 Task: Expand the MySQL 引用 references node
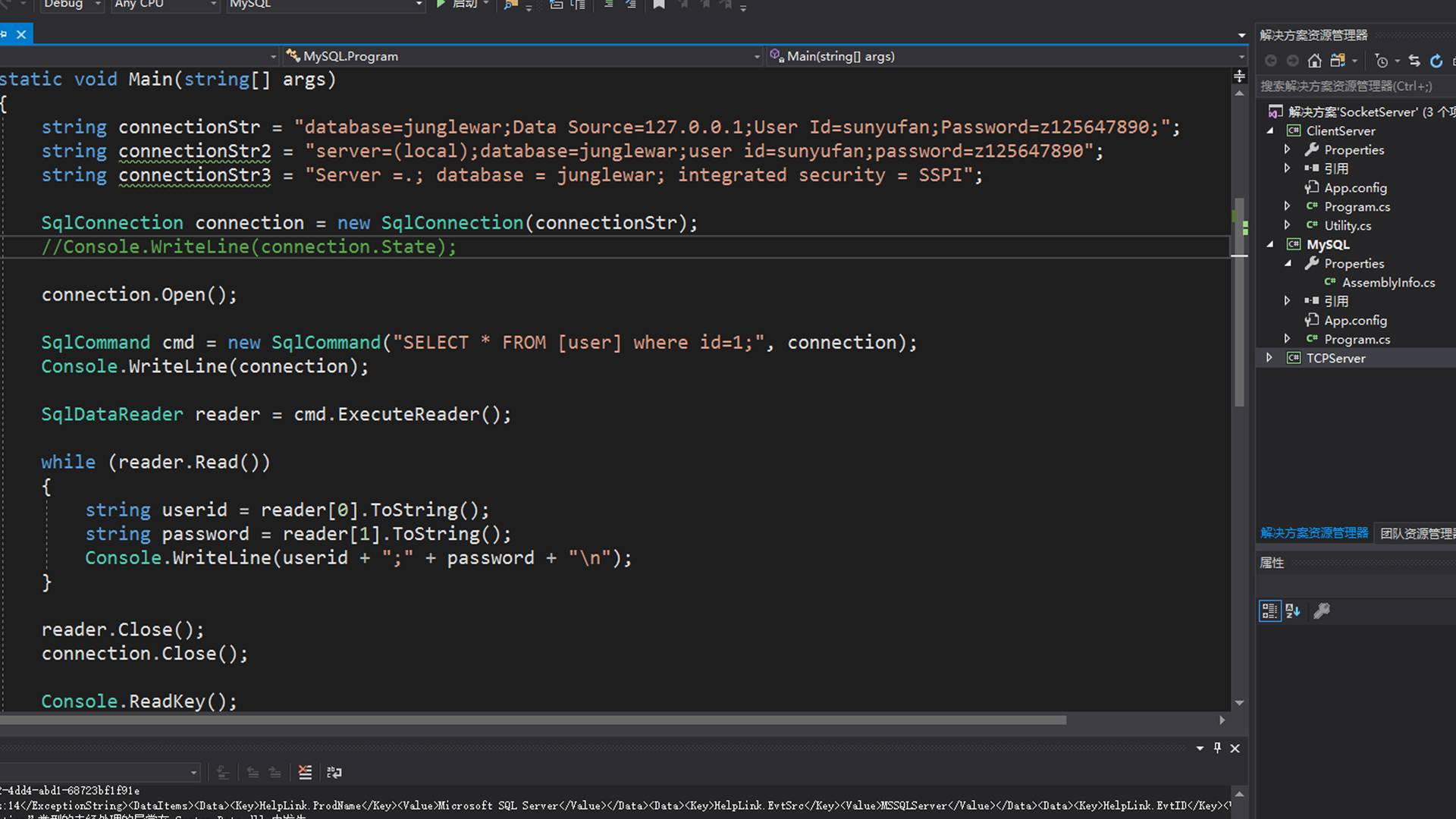(1287, 301)
